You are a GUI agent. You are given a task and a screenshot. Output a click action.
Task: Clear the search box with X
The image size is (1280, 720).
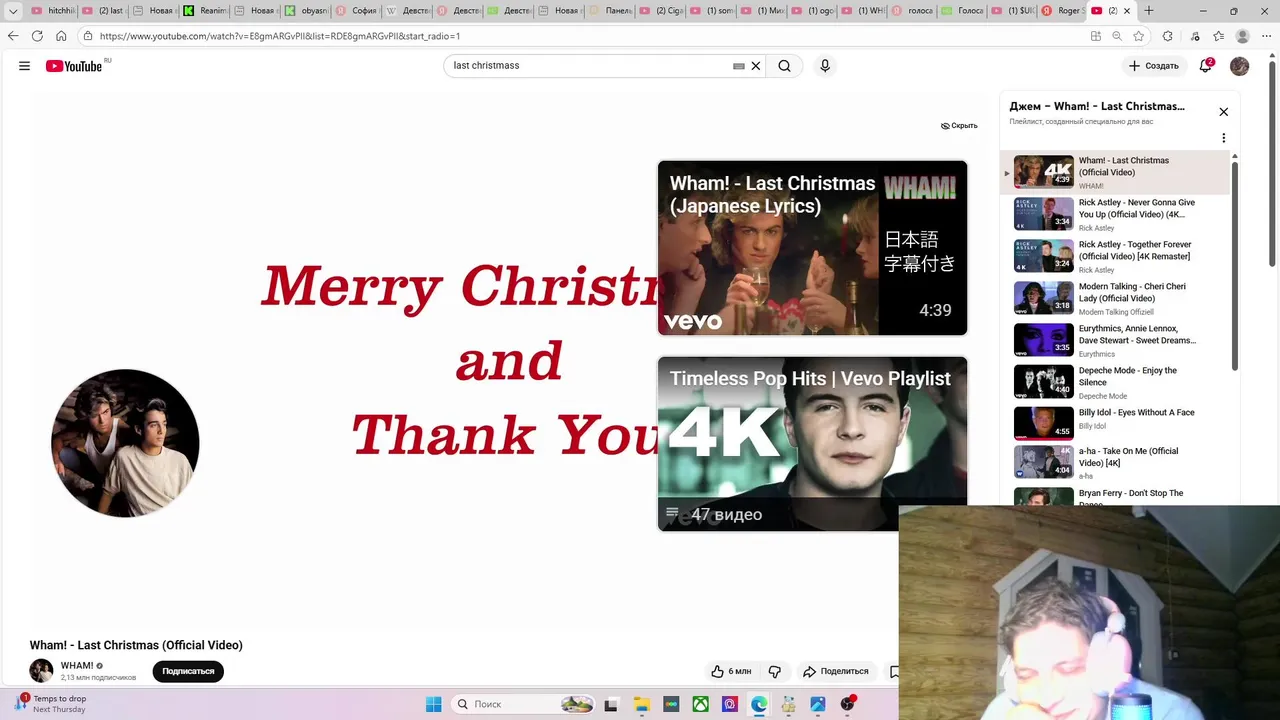[x=756, y=66]
